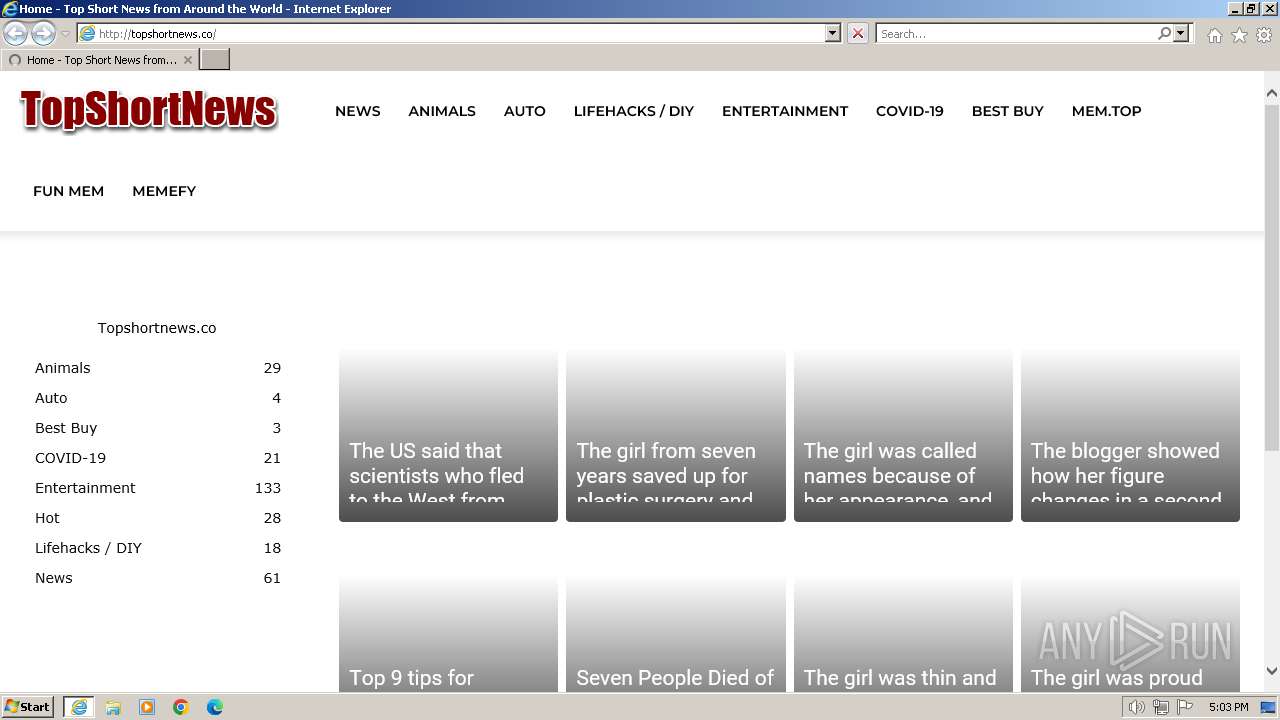Open the Windows Start button
The image size is (1280, 720).
(x=28, y=707)
